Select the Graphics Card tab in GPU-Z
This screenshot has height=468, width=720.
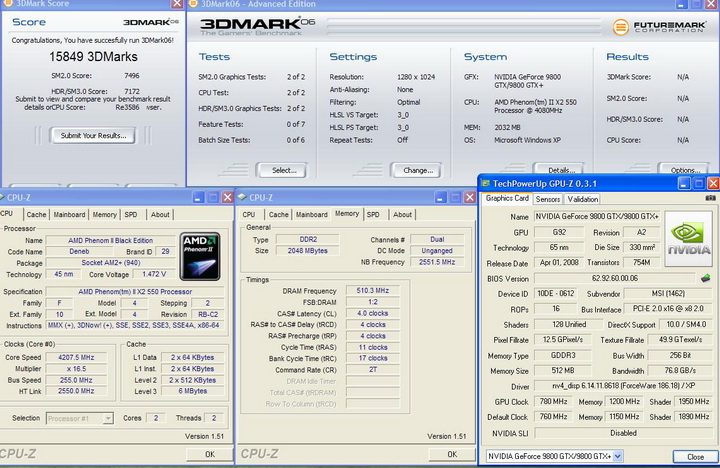(507, 198)
